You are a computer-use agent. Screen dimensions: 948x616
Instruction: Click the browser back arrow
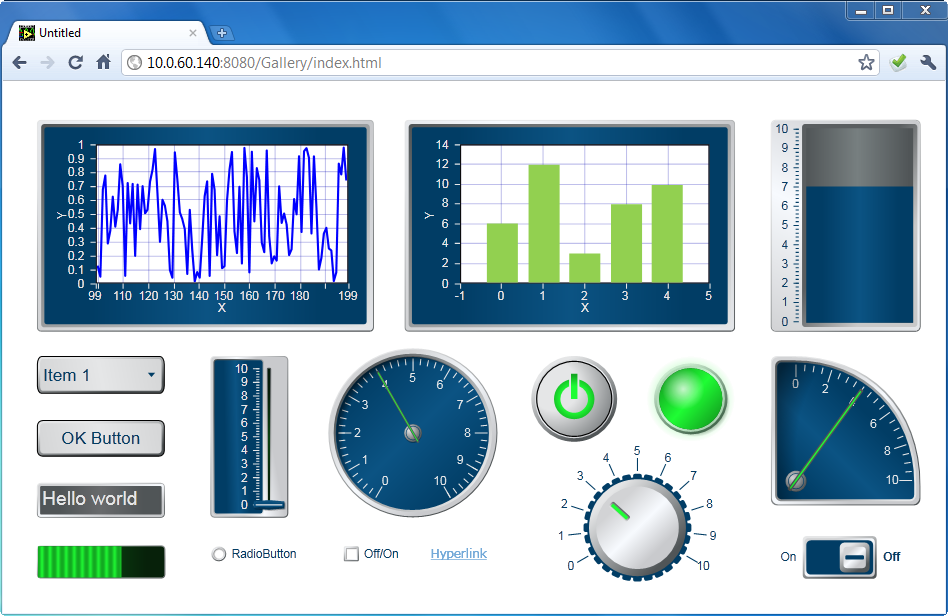click(x=19, y=63)
